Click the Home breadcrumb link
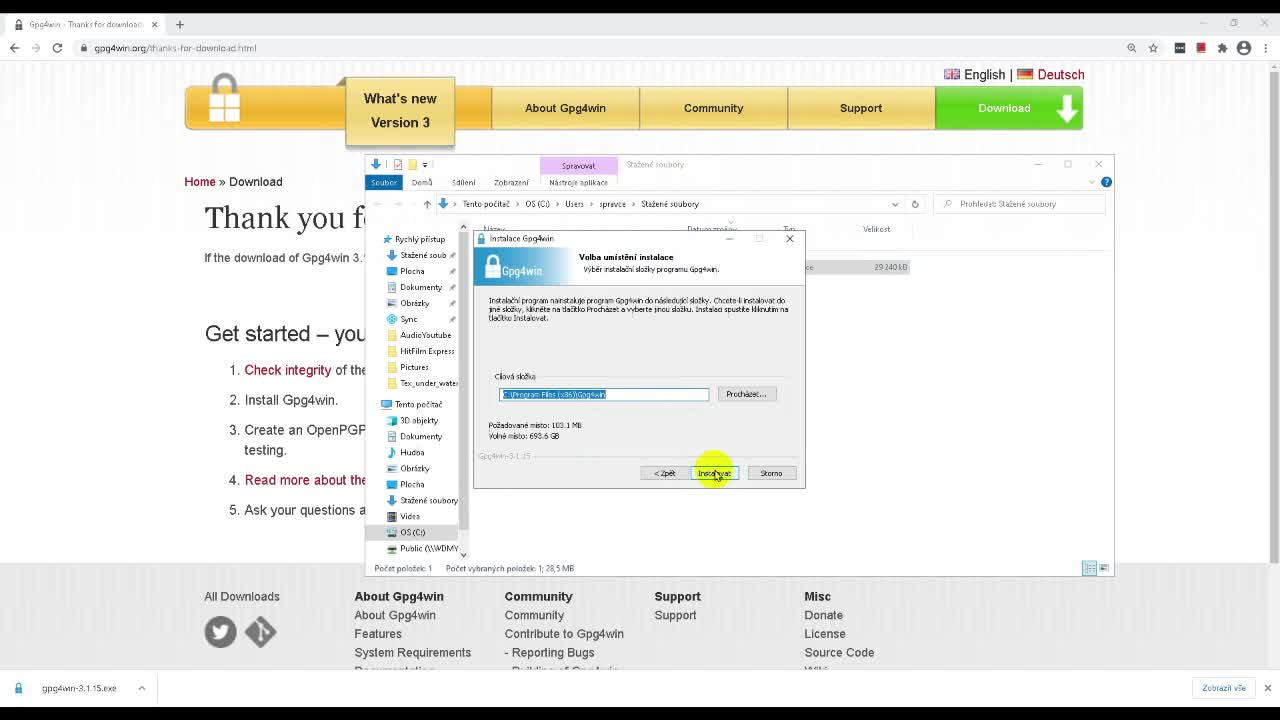Screen dimensions: 1280x720 pyautogui.click(x=200, y=182)
